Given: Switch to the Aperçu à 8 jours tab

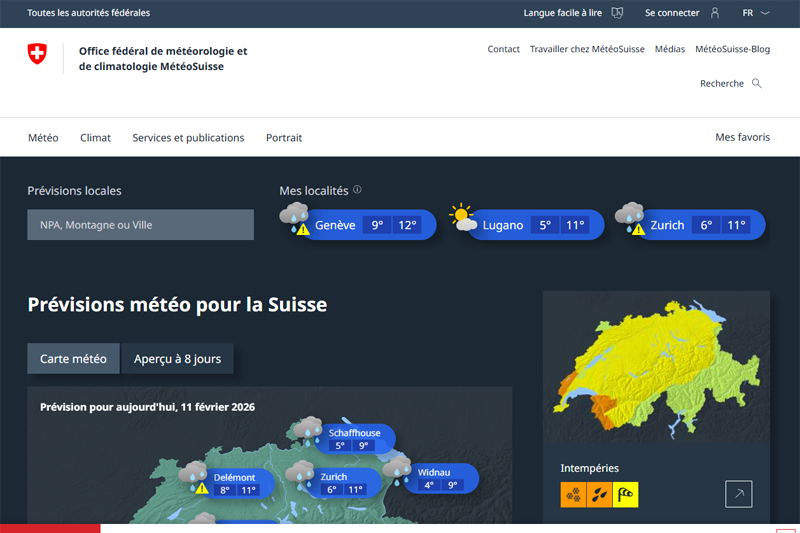Looking at the screenshot, I should 177,359.
